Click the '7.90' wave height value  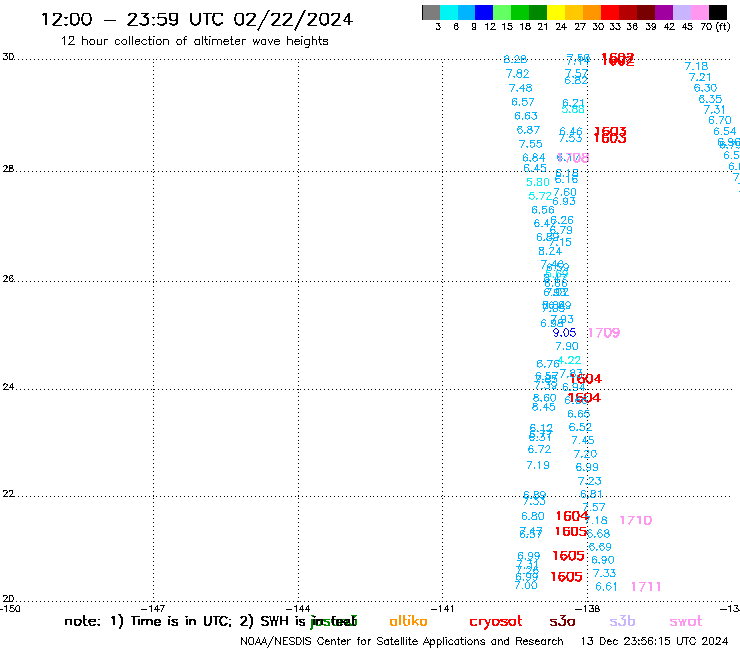[567, 346]
